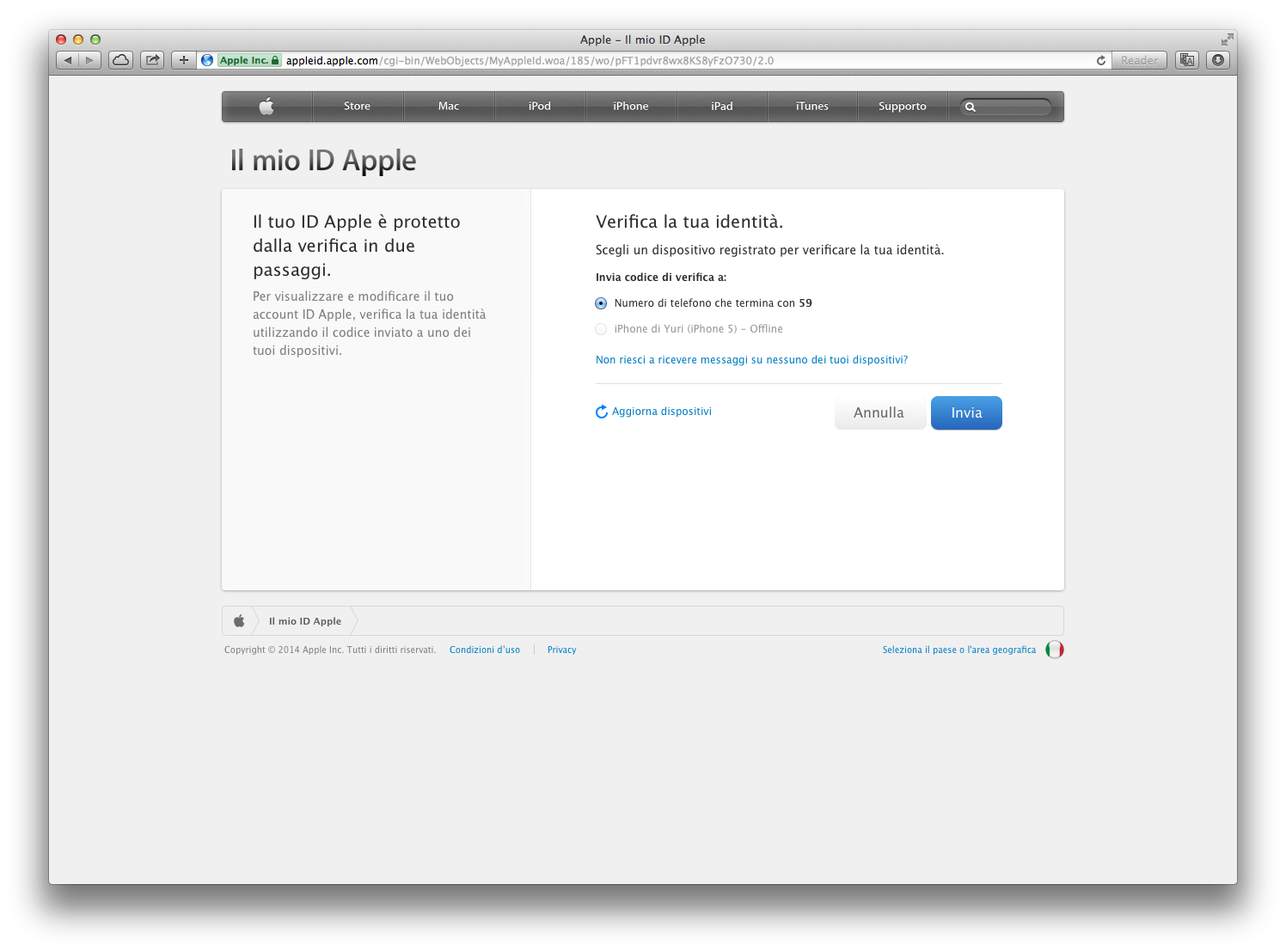Click the Invia button
Screen dimensions: 1286x952
[x=966, y=412]
